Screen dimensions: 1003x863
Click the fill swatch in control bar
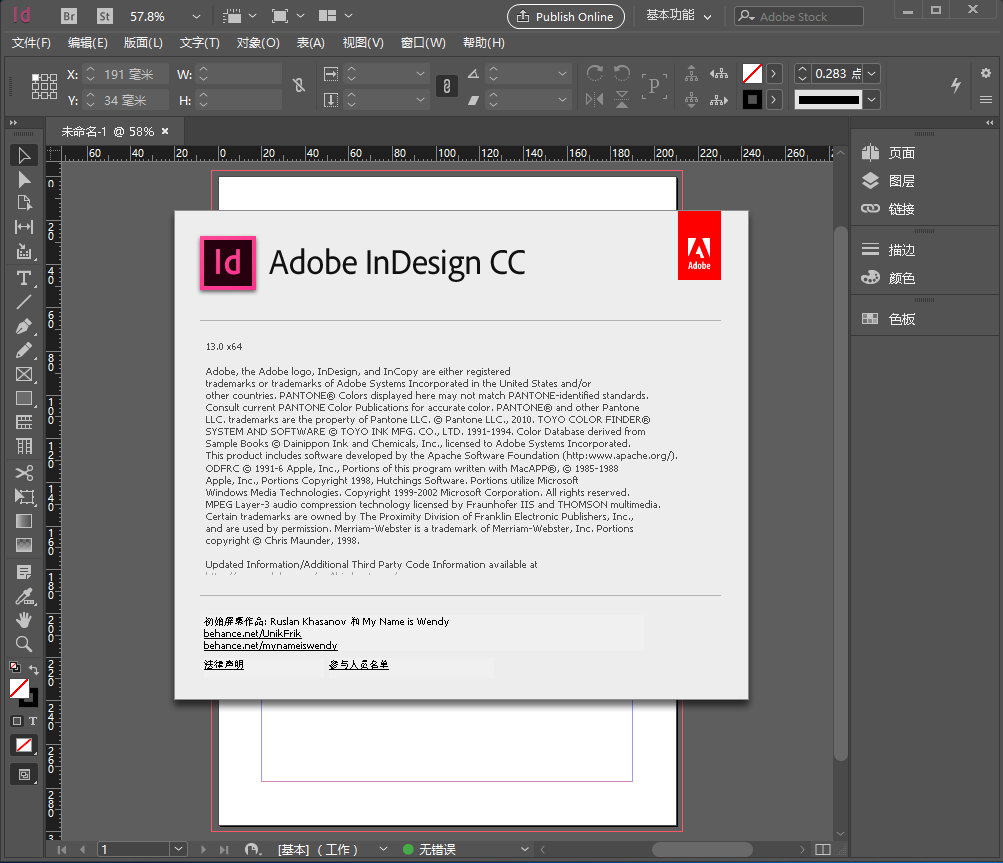tap(752, 74)
